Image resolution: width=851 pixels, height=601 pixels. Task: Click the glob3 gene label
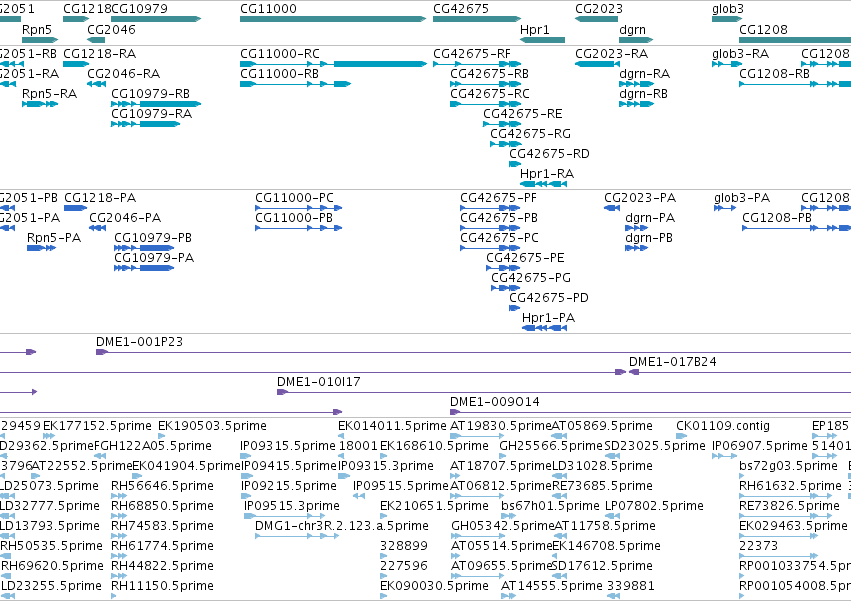click(728, 9)
